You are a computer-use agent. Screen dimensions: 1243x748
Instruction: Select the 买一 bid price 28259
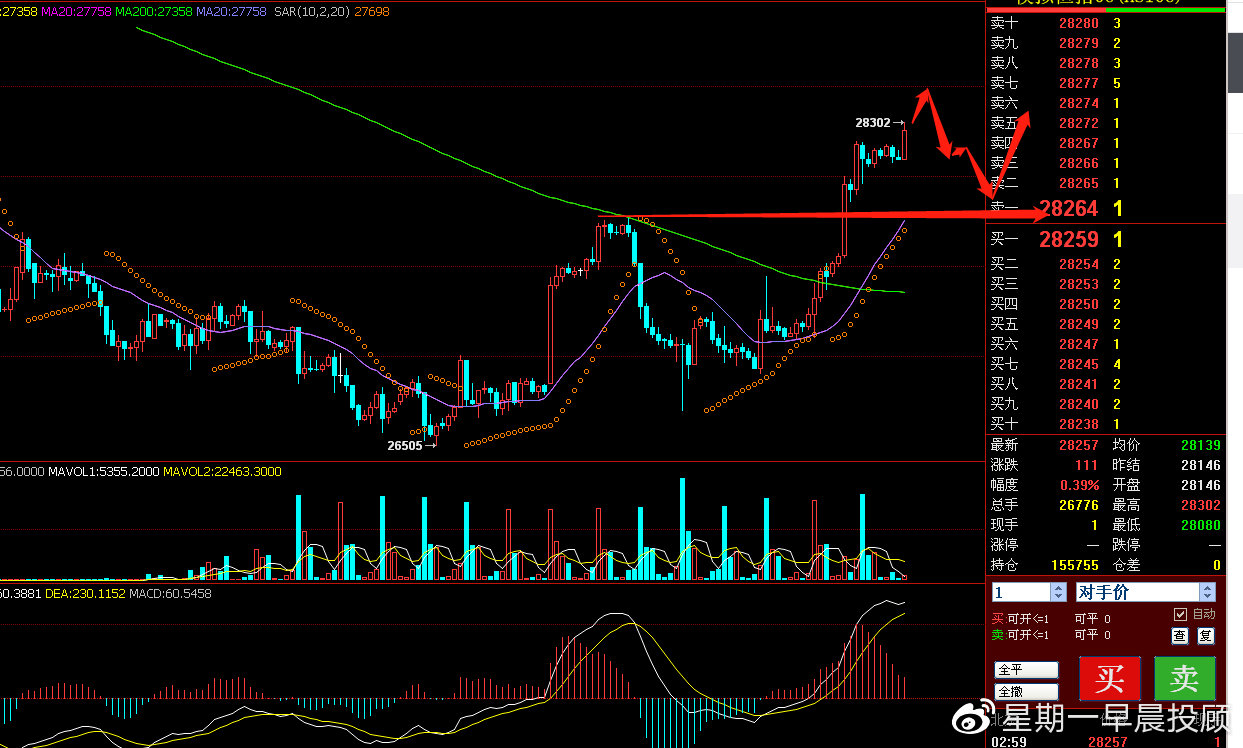[x=1068, y=240]
